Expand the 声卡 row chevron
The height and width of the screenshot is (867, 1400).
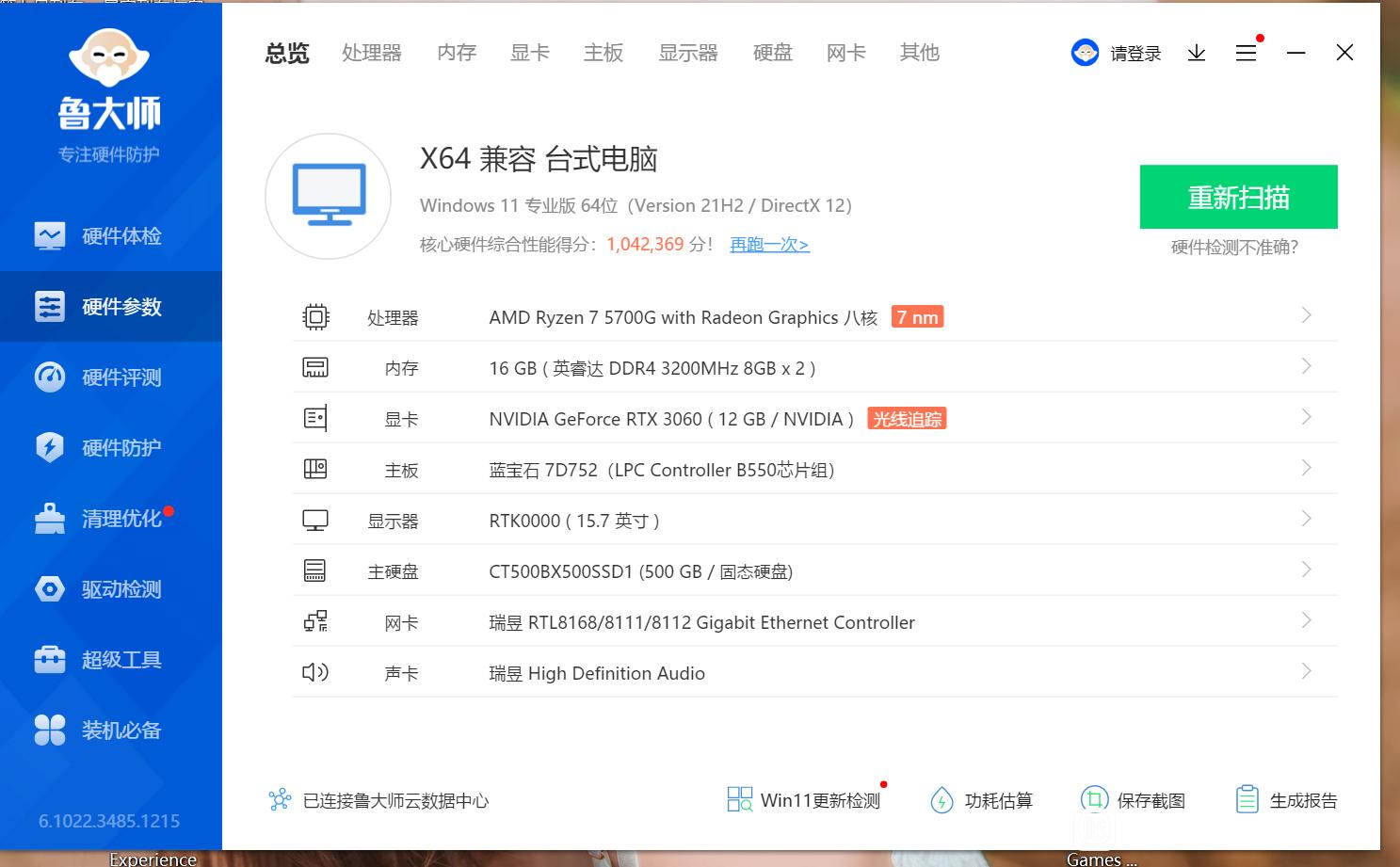[1306, 671]
